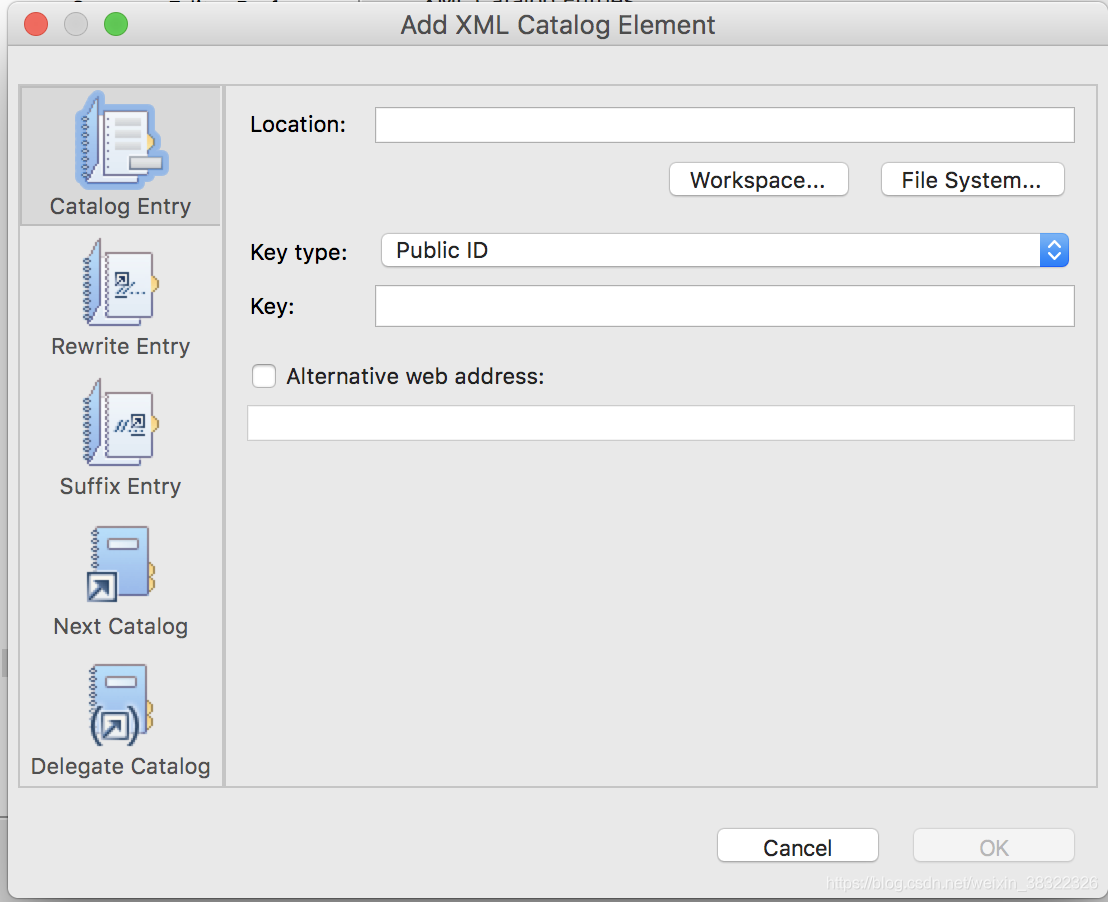Click the disabled OK button
This screenshot has width=1108, height=902.
tap(994, 846)
